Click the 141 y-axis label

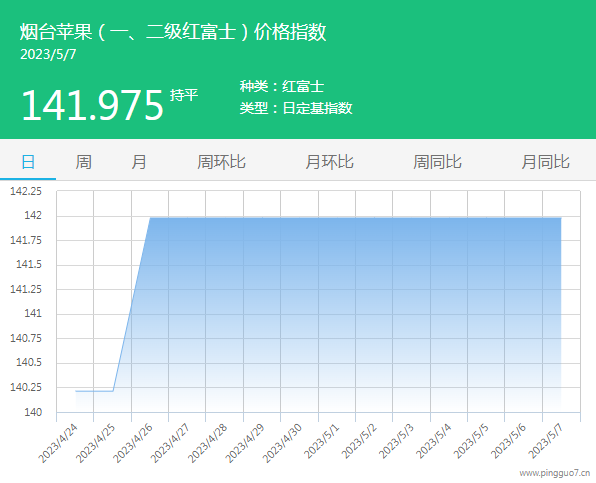[33, 314]
